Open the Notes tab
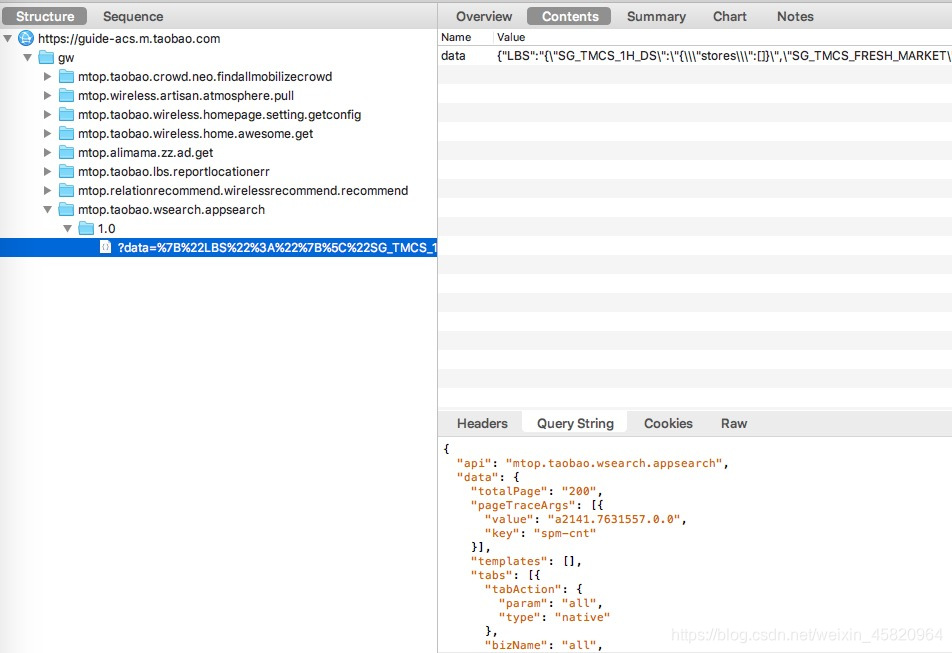952x653 pixels. 795,16
